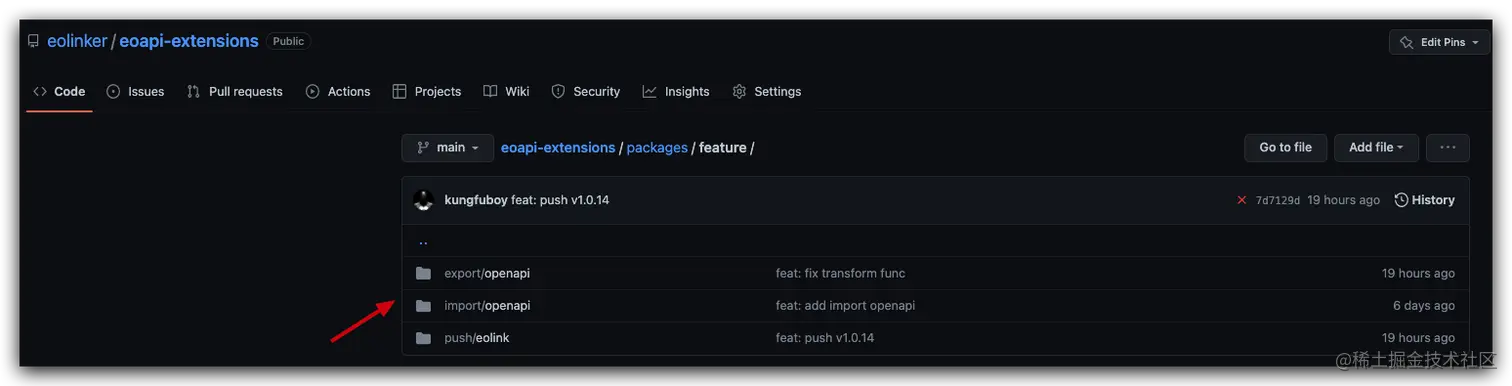
Task: Click the 19 hours ago timestamp beside 7d7129d
Action: pos(1343,200)
